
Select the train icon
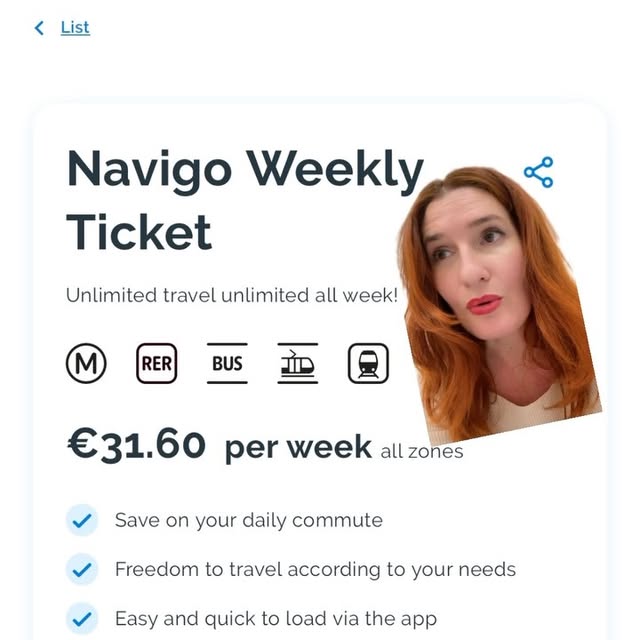[x=368, y=363]
